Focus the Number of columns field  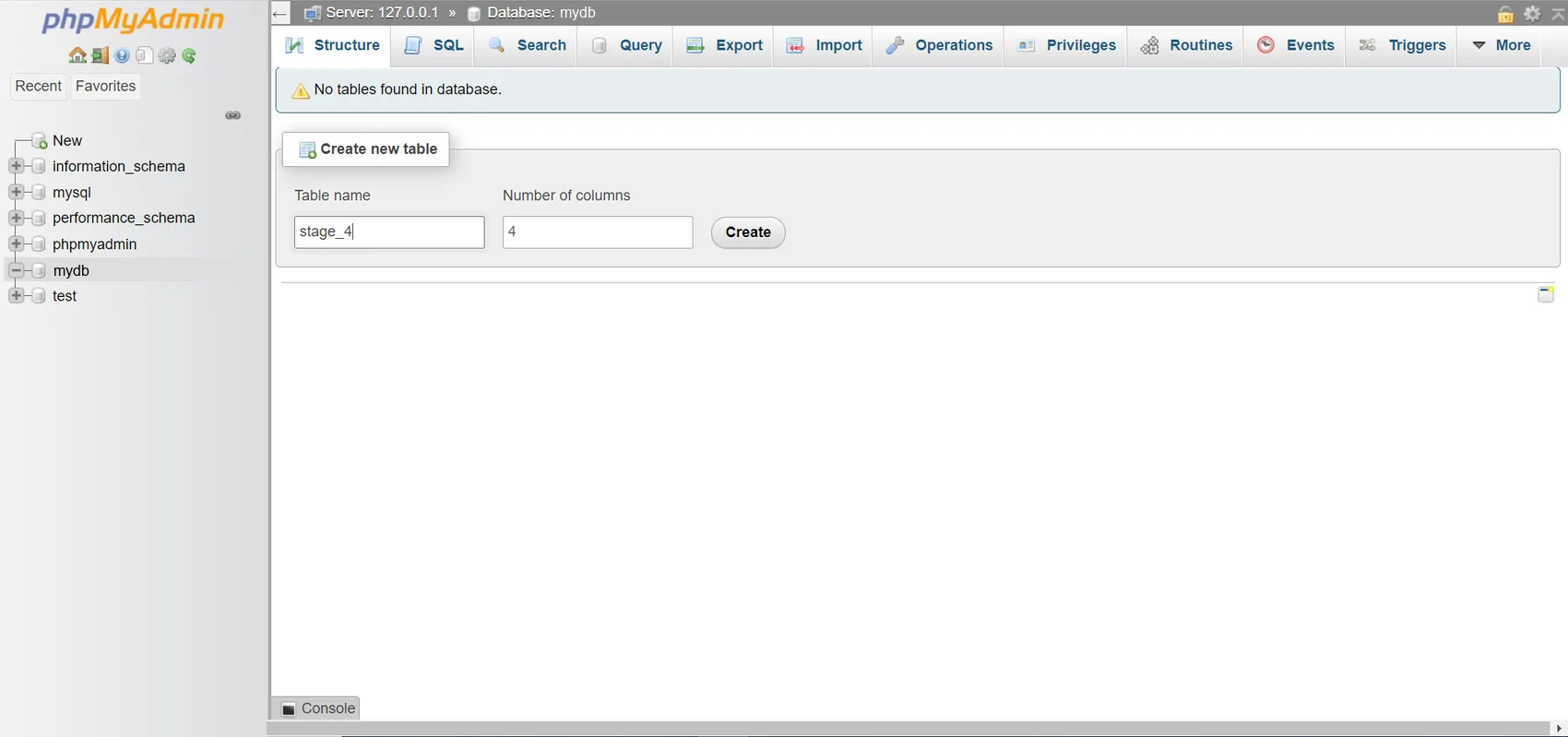(598, 232)
